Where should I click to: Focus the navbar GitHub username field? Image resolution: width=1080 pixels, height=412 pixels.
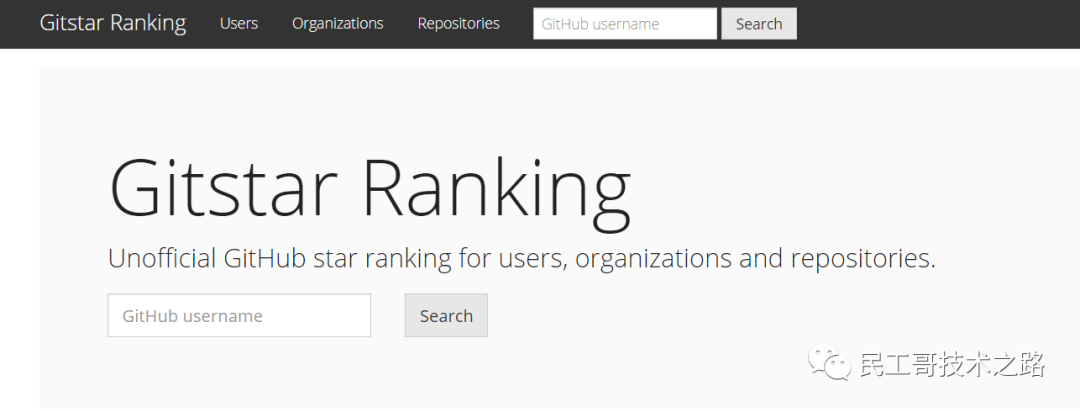tap(625, 23)
